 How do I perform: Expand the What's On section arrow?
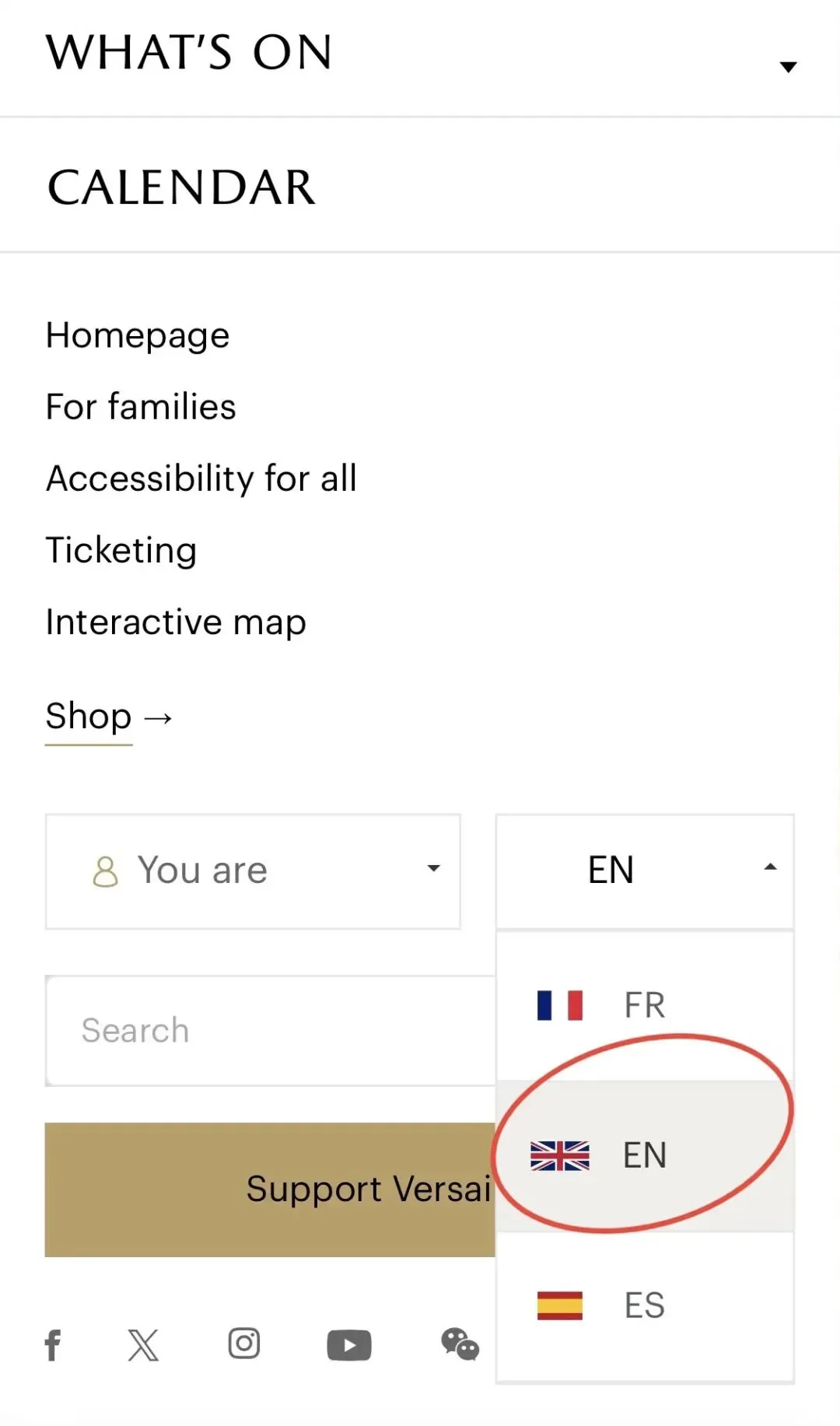(788, 67)
